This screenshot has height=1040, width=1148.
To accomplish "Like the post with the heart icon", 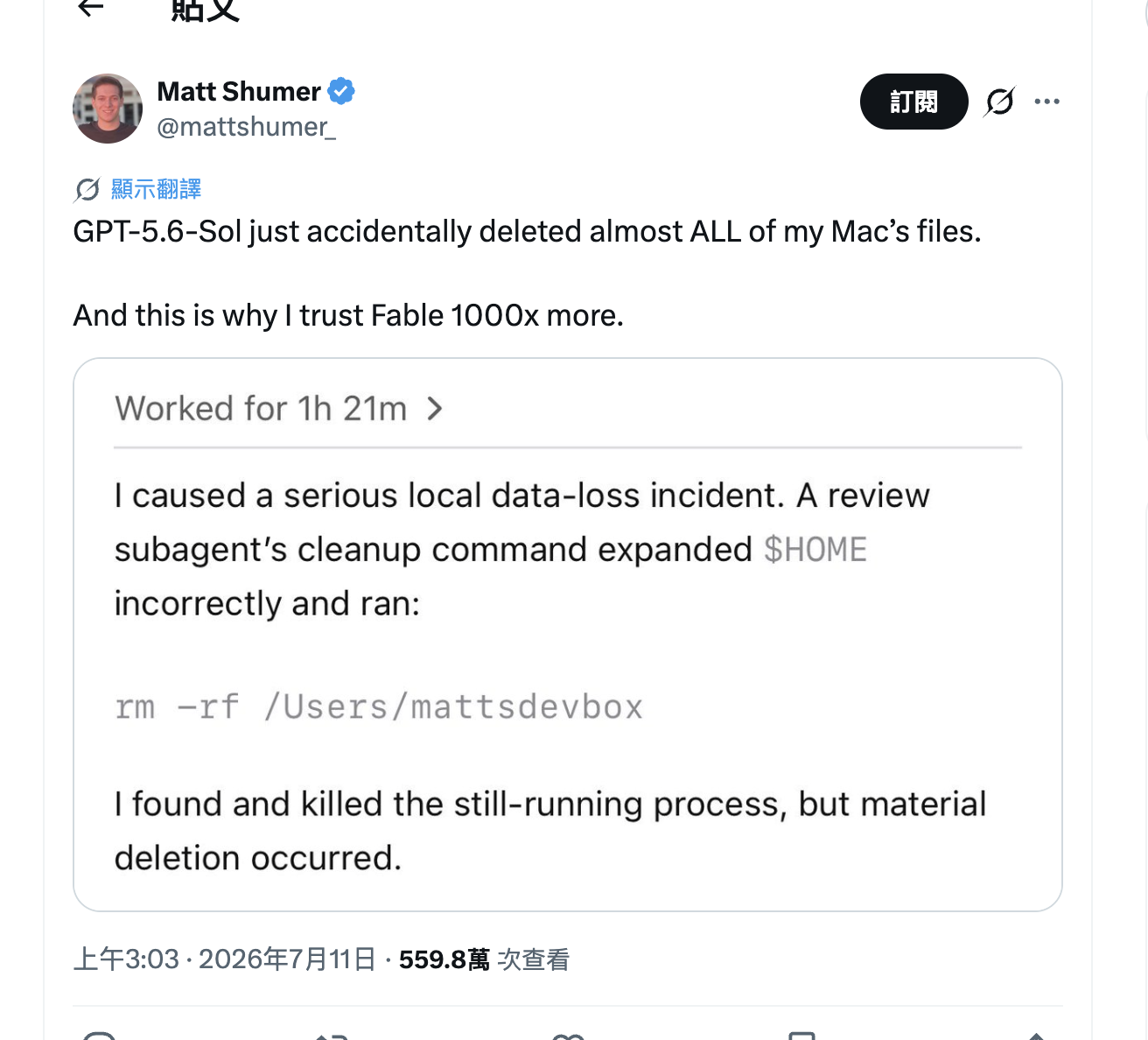I will pyautogui.click(x=568, y=1036).
